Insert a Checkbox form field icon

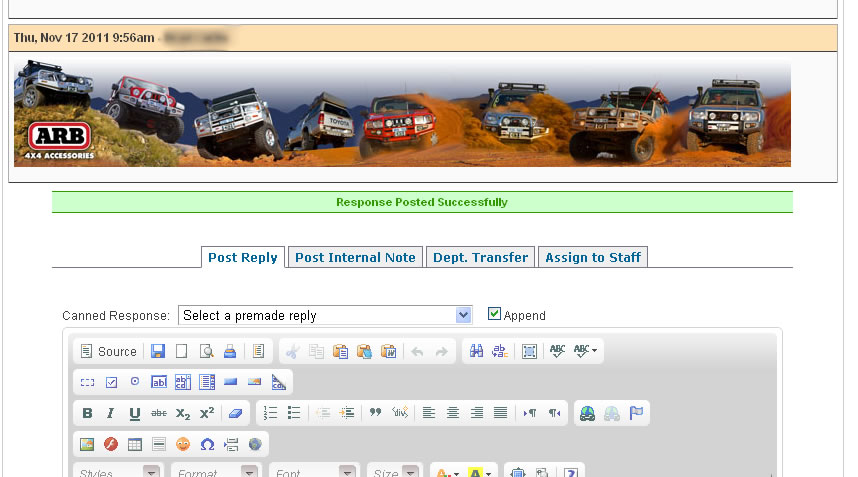pos(111,382)
